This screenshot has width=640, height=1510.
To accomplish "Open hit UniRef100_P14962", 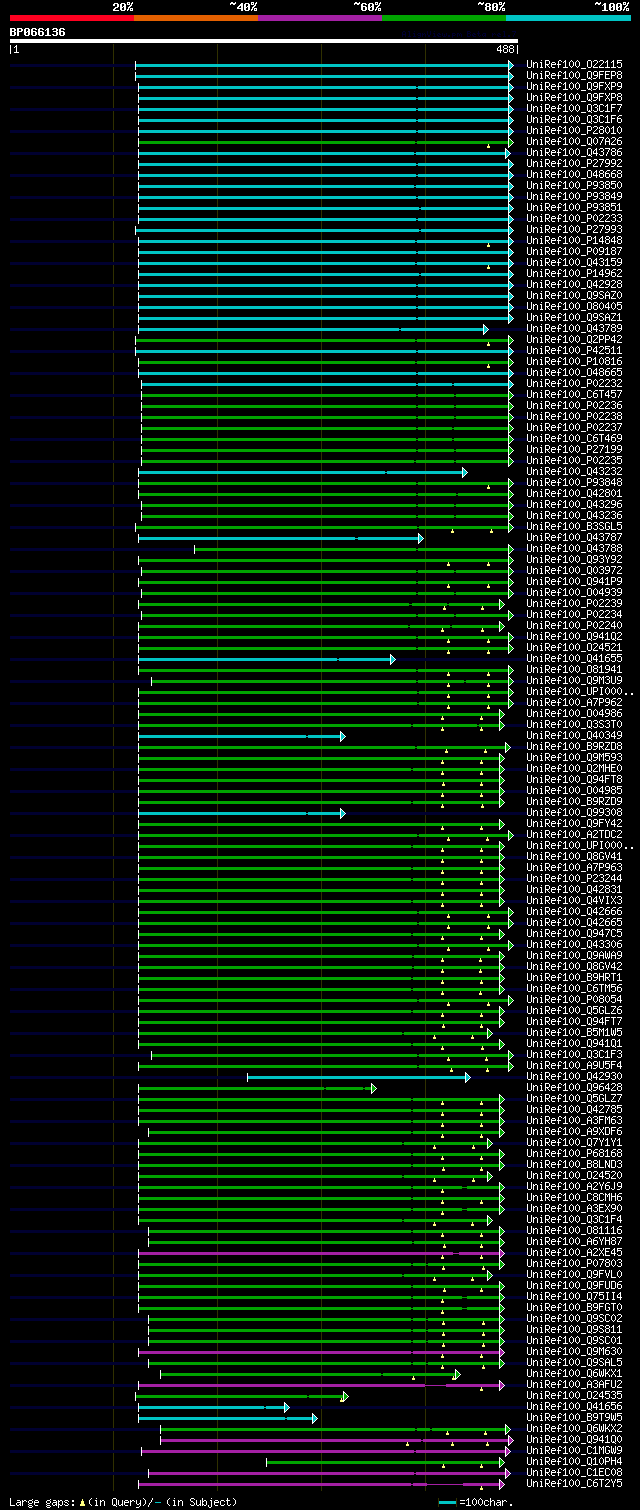I will (x=574, y=274).
